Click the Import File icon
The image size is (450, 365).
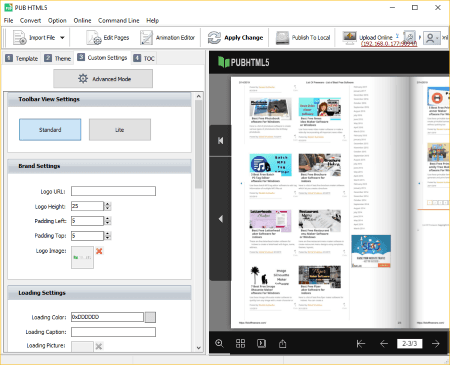pyautogui.click(x=19, y=37)
